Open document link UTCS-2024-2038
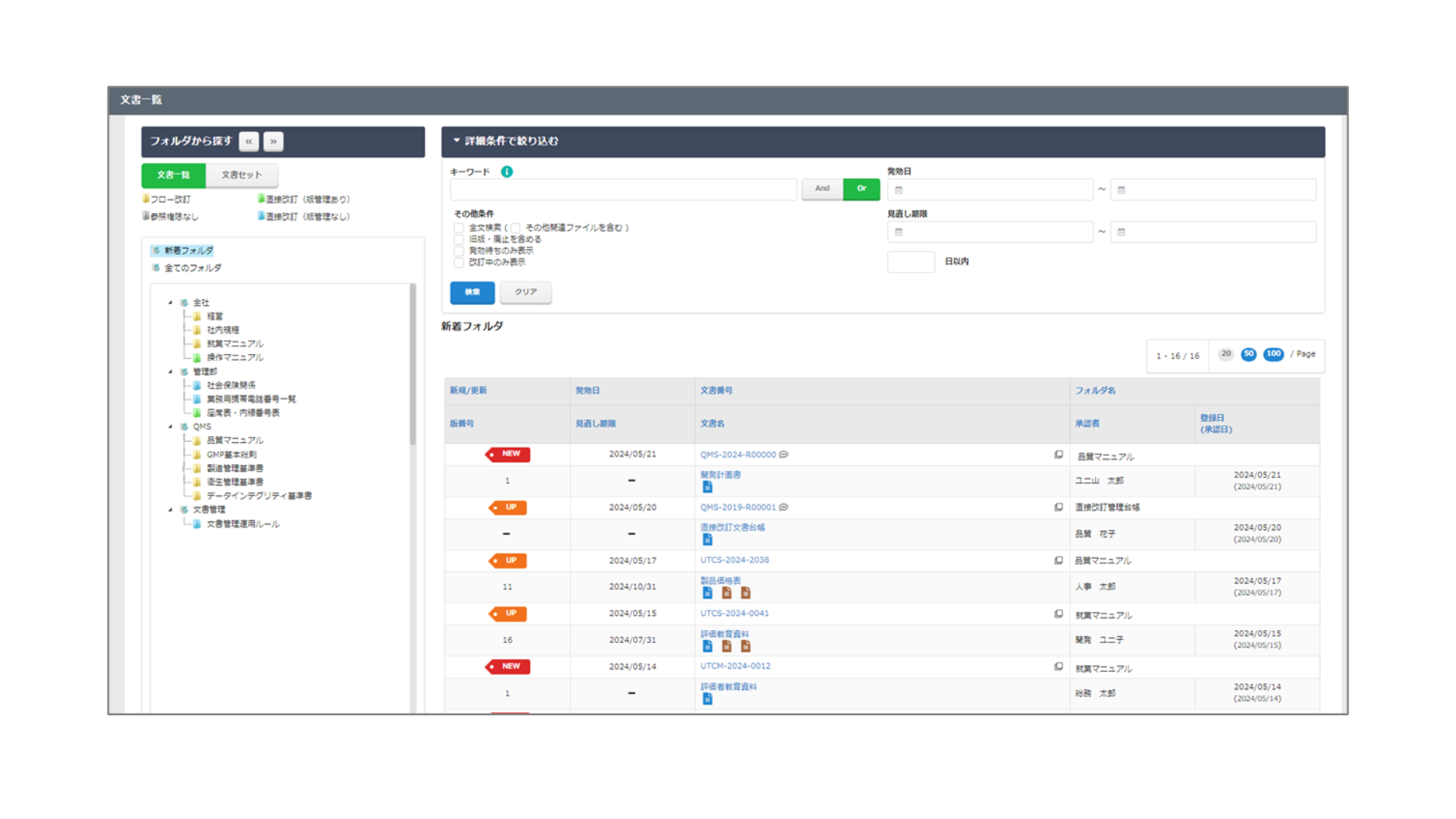Screen dimensions: 1456x819 735,560
